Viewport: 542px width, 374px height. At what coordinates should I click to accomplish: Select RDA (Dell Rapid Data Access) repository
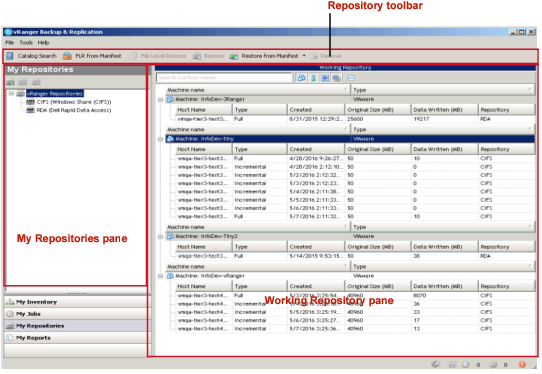pyautogui.click(x=74, y=110)
